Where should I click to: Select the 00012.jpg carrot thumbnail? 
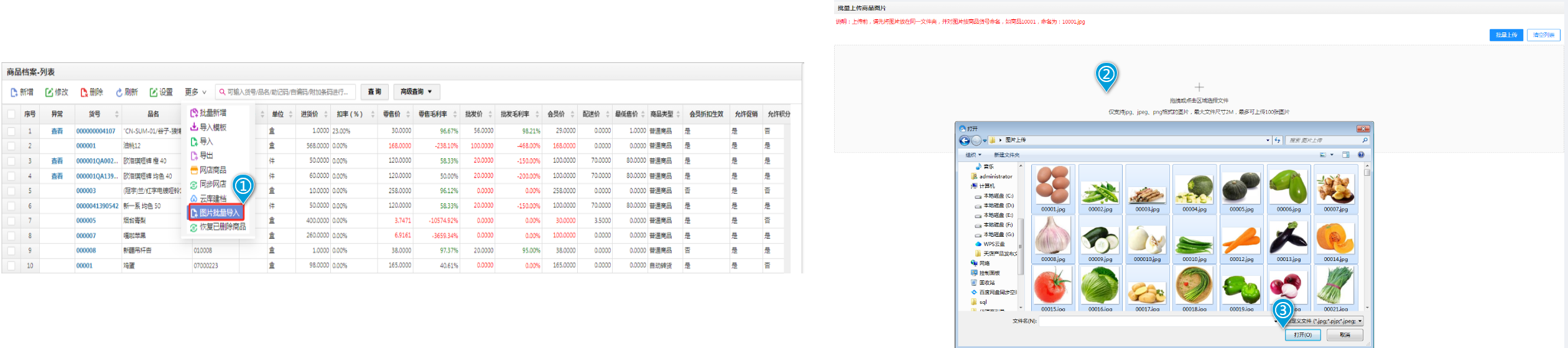[1241, 239]
